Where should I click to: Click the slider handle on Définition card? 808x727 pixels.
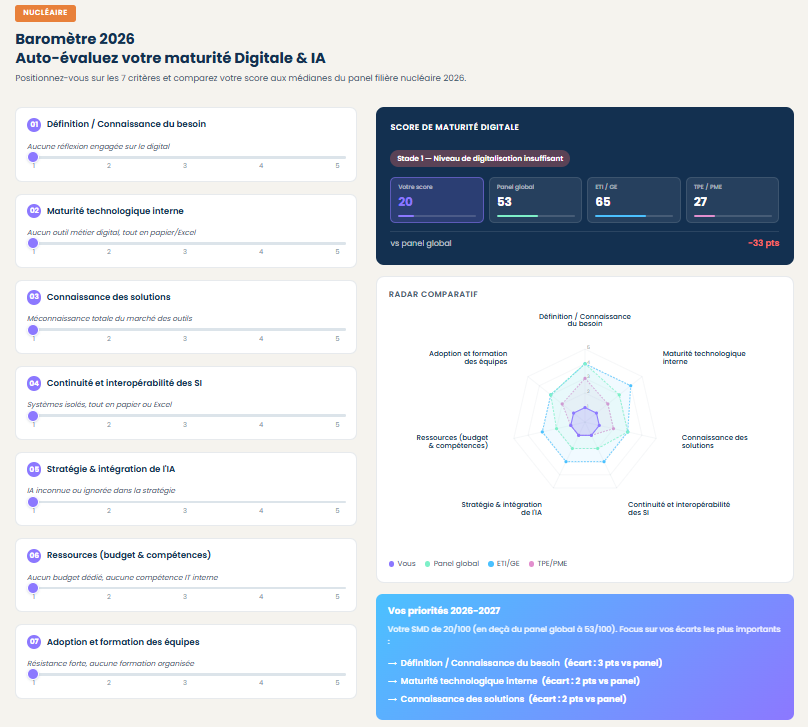(x=33, y=157)
